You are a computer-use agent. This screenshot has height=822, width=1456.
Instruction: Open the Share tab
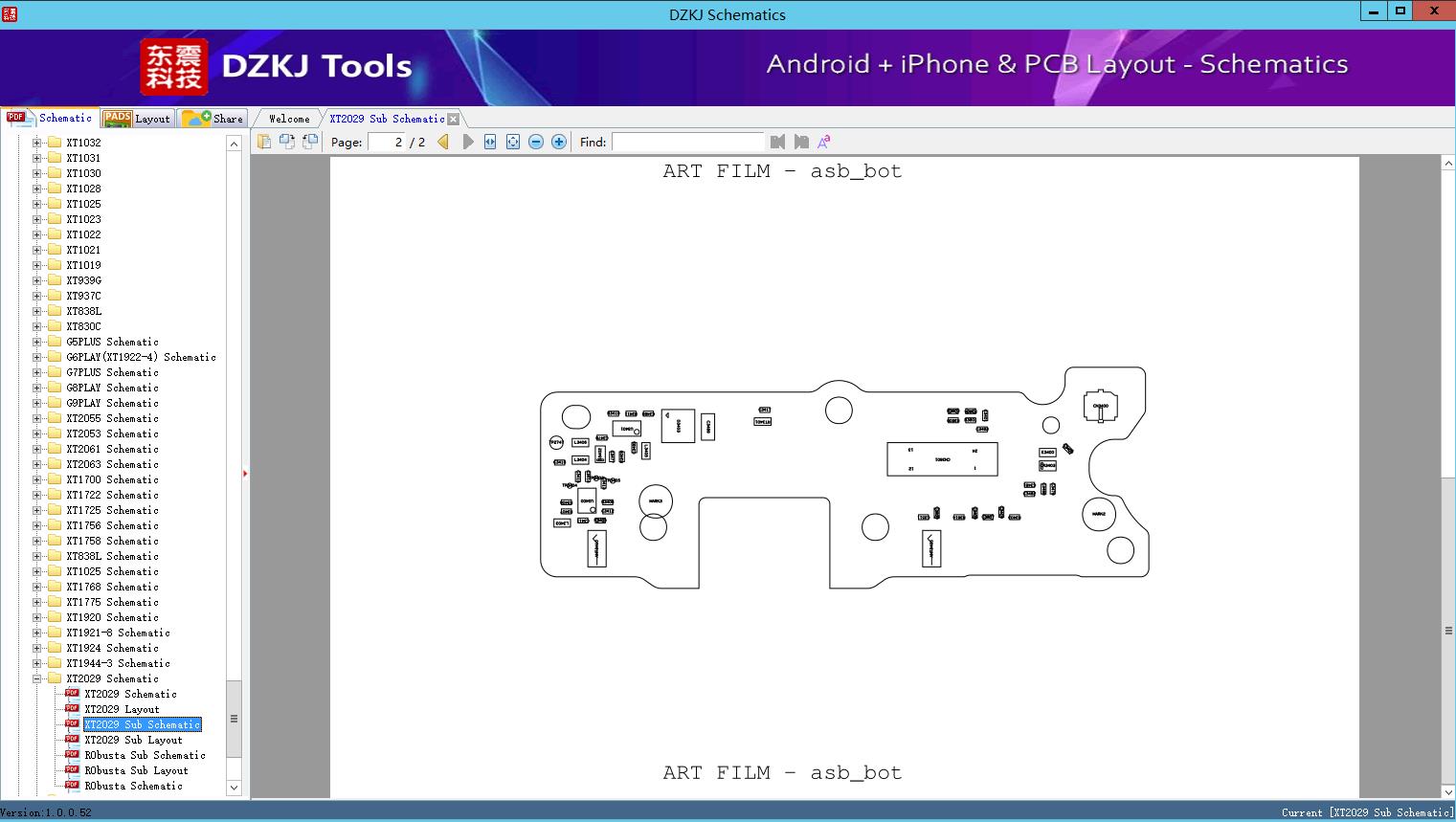[x=213, y=119]
